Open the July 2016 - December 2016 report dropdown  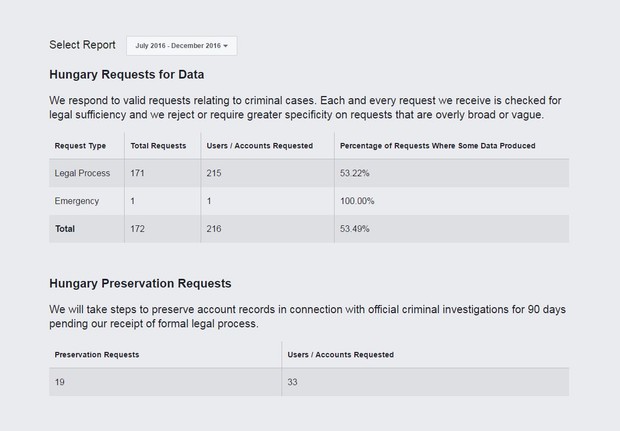[181, 46]
